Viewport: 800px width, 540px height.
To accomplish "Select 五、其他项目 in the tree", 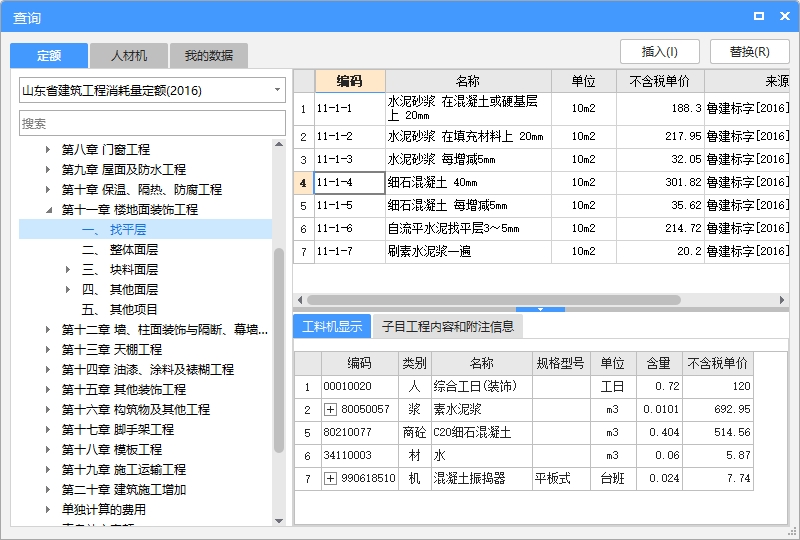I will [120, 309].
